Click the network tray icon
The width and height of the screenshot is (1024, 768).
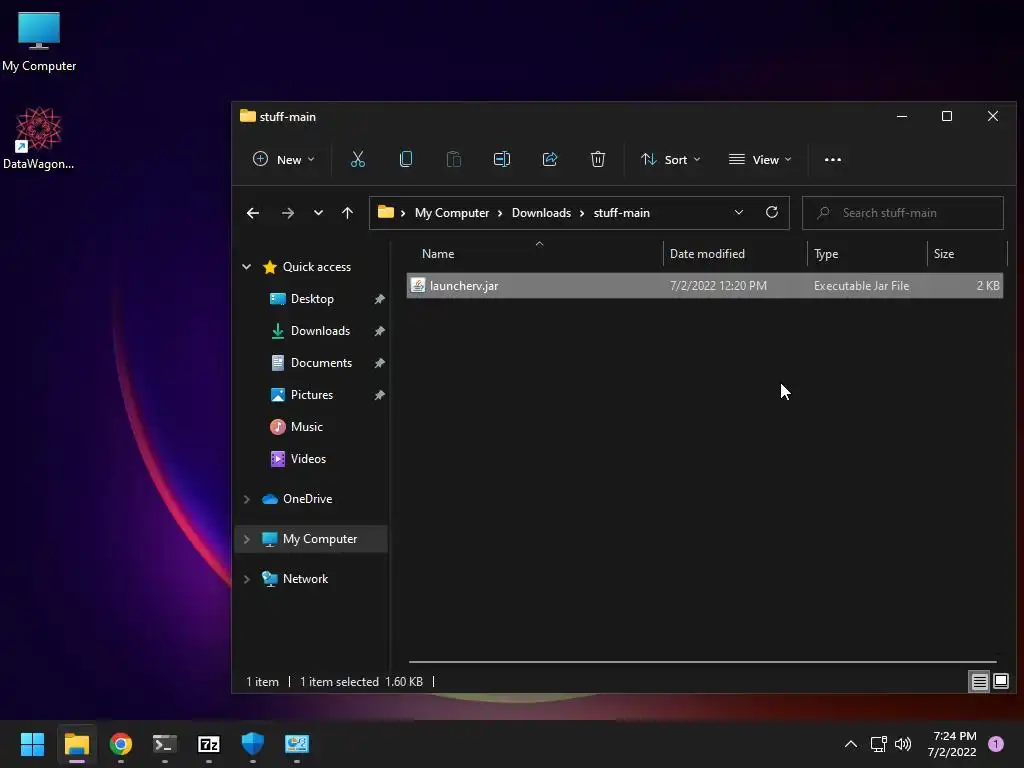pyautogui.click(x=878, y=744)
